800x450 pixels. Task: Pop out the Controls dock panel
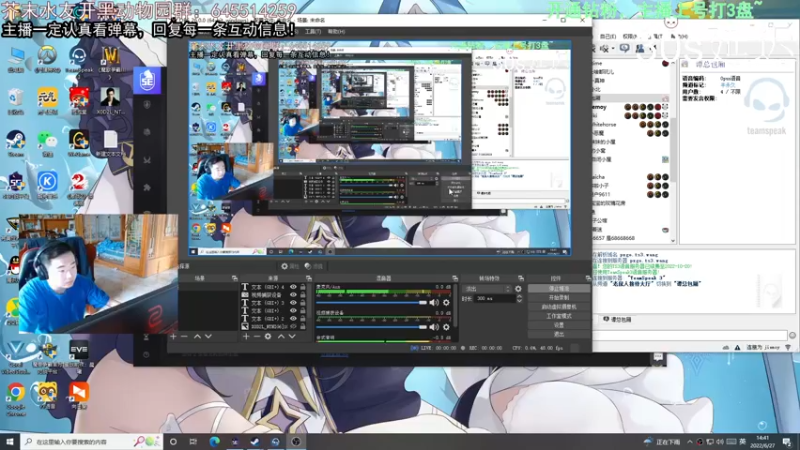588,279
